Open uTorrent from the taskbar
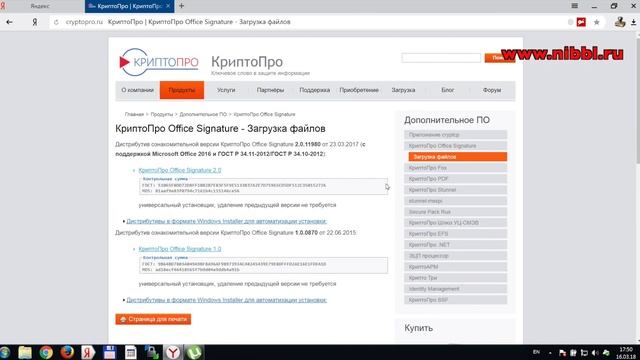The height and width of the screenshot is (360, 640). (194, 353)
